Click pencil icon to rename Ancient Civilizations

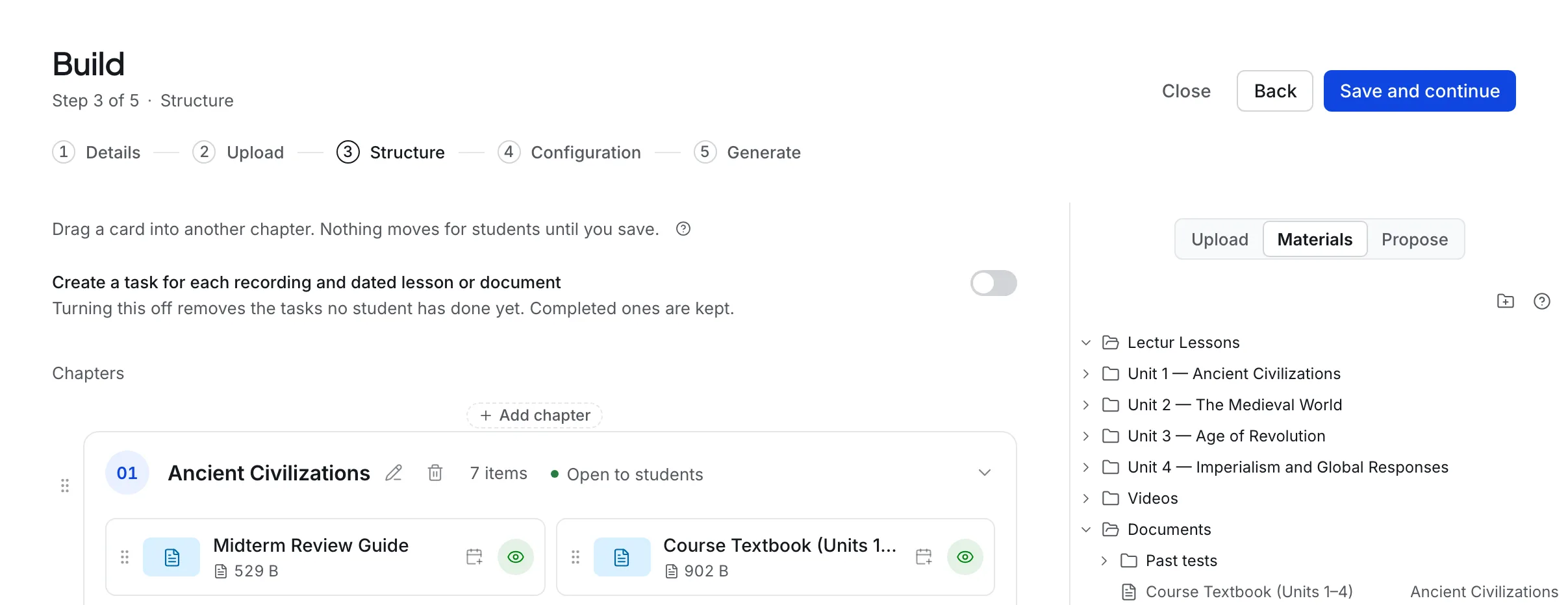[x=394, y=473]
